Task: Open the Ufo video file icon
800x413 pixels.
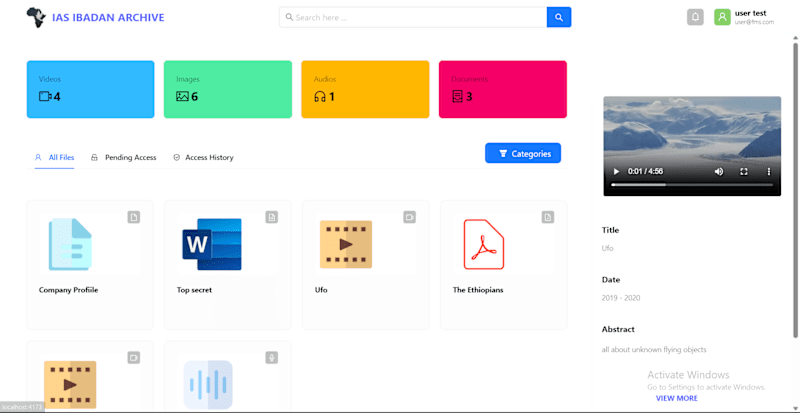Action: pyautogui.click(x=346, y=245)
